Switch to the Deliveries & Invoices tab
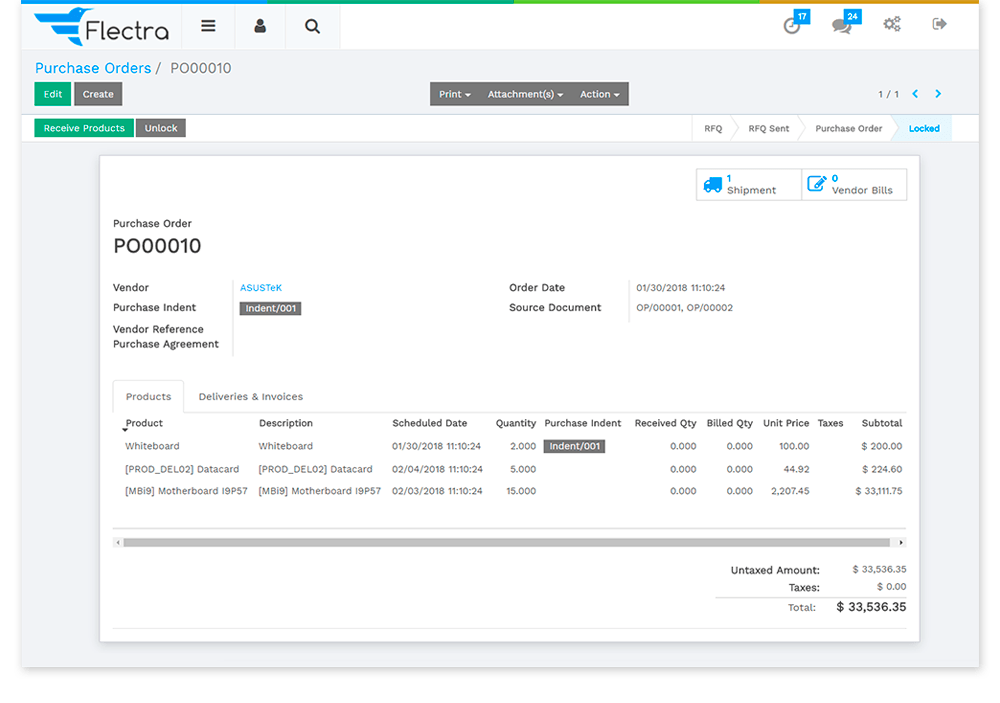The width and height of the screenshot is (1000, 703). click(250, 396)
